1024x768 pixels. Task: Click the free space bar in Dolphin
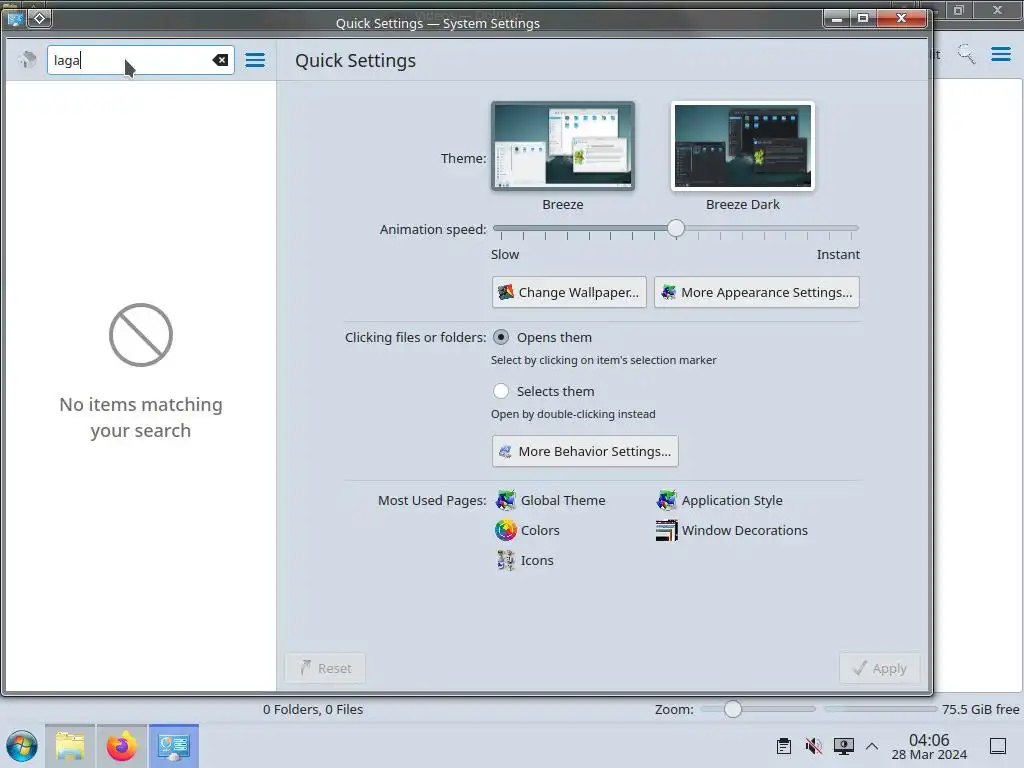click(x=880, y=709)
